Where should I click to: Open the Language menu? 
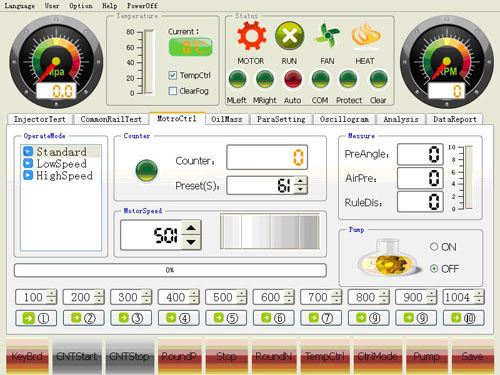20,6
